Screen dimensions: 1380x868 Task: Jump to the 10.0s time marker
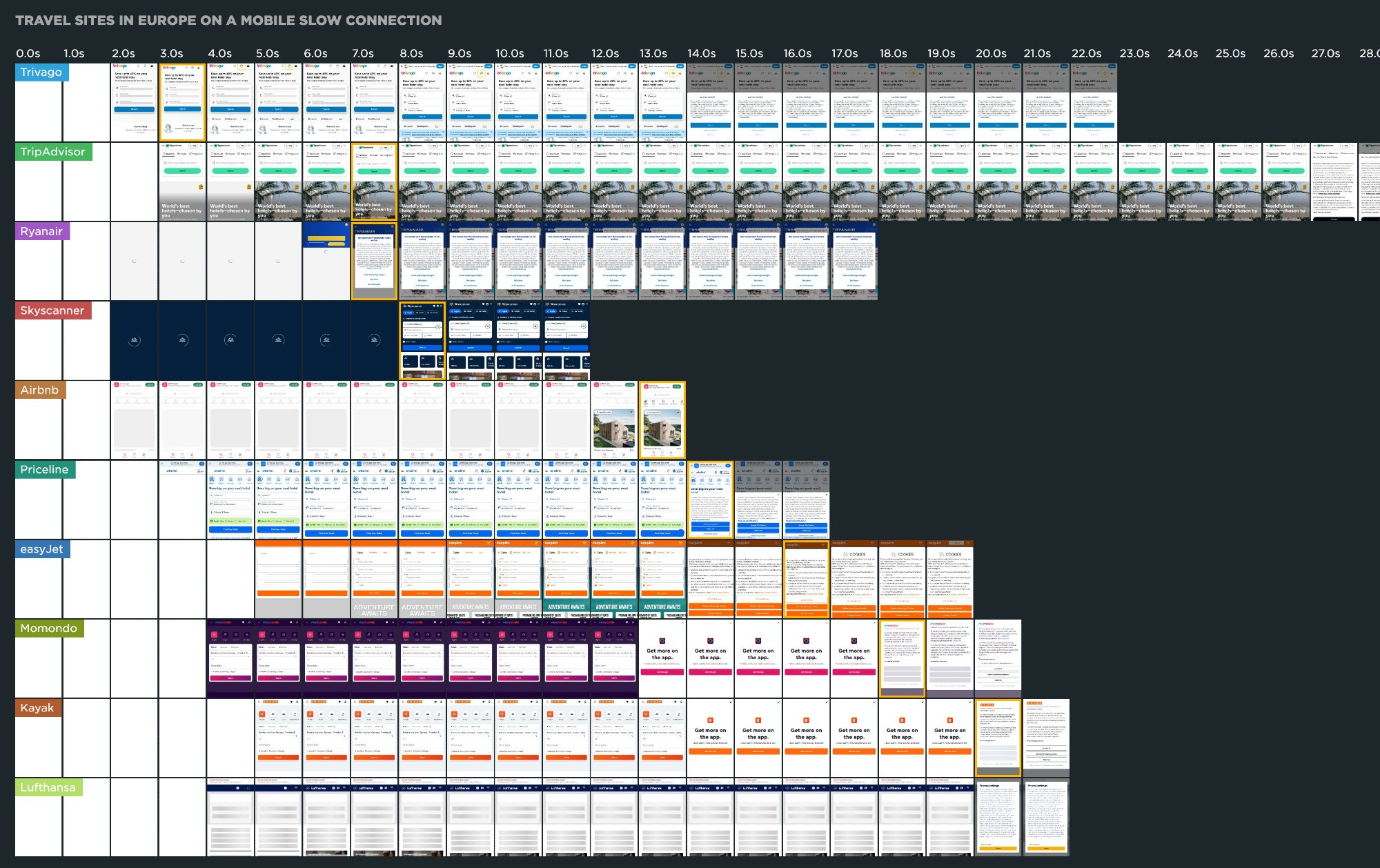[x=510, y=53]
